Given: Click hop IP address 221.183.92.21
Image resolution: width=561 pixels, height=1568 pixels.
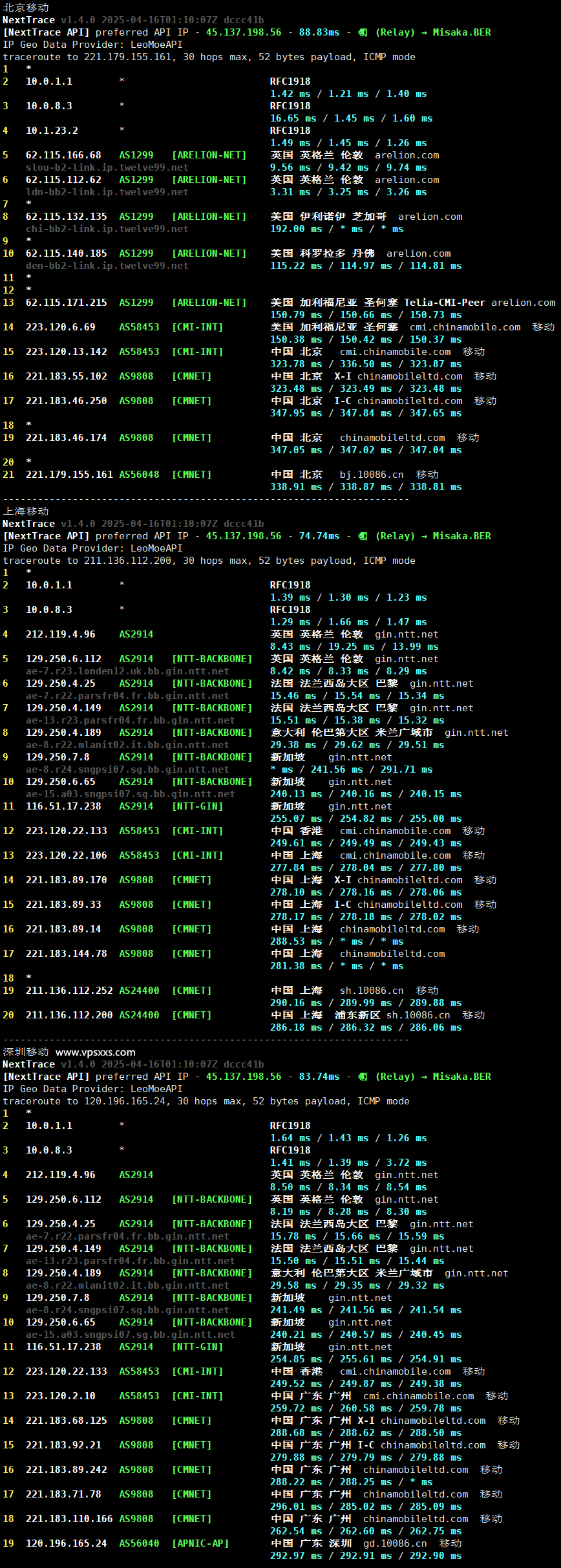Looking at the screenshot, I should pos(63,1445).
